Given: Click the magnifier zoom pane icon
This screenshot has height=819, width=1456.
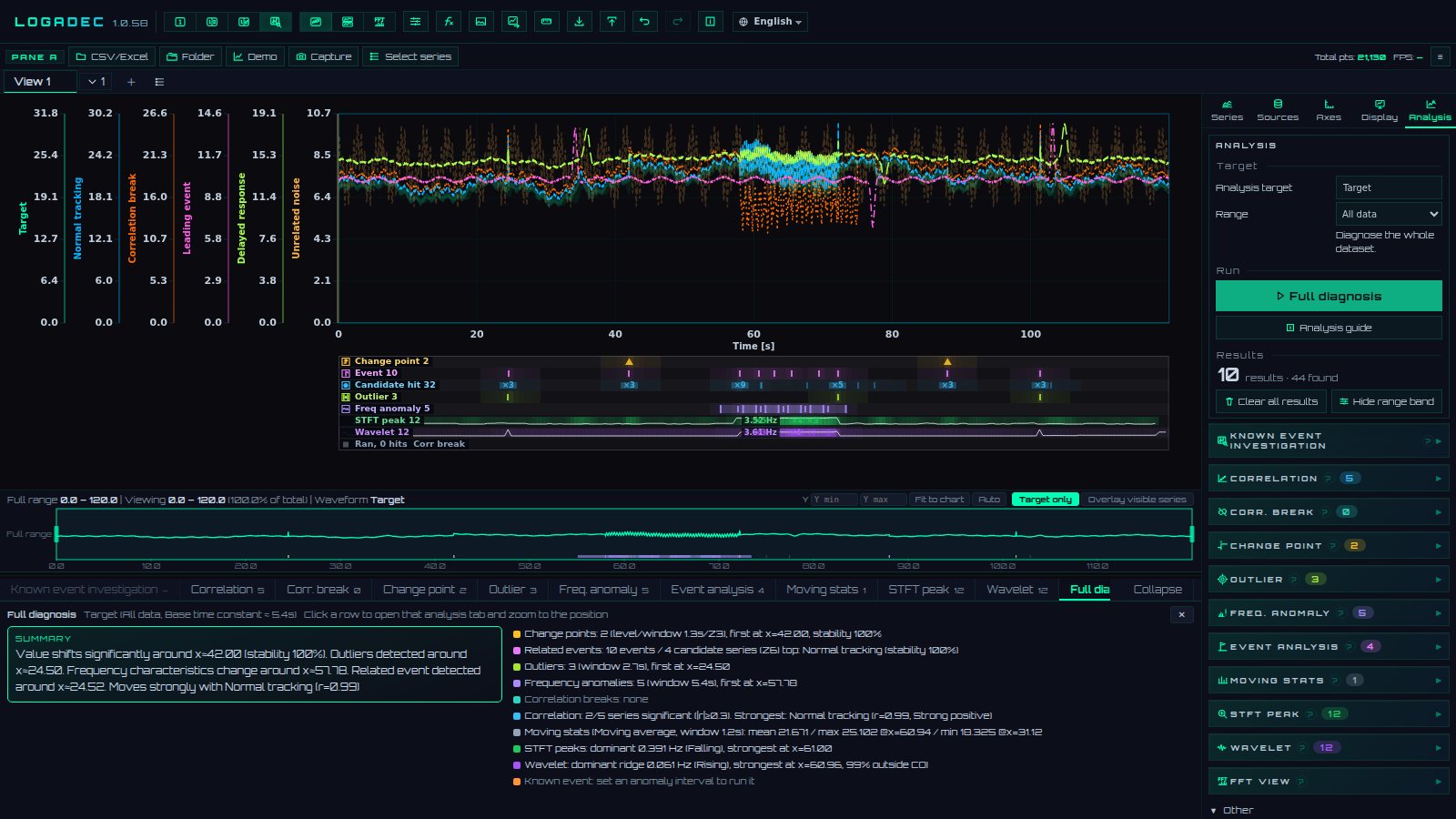Looking at the screenshot, I should tap(276, 22).
